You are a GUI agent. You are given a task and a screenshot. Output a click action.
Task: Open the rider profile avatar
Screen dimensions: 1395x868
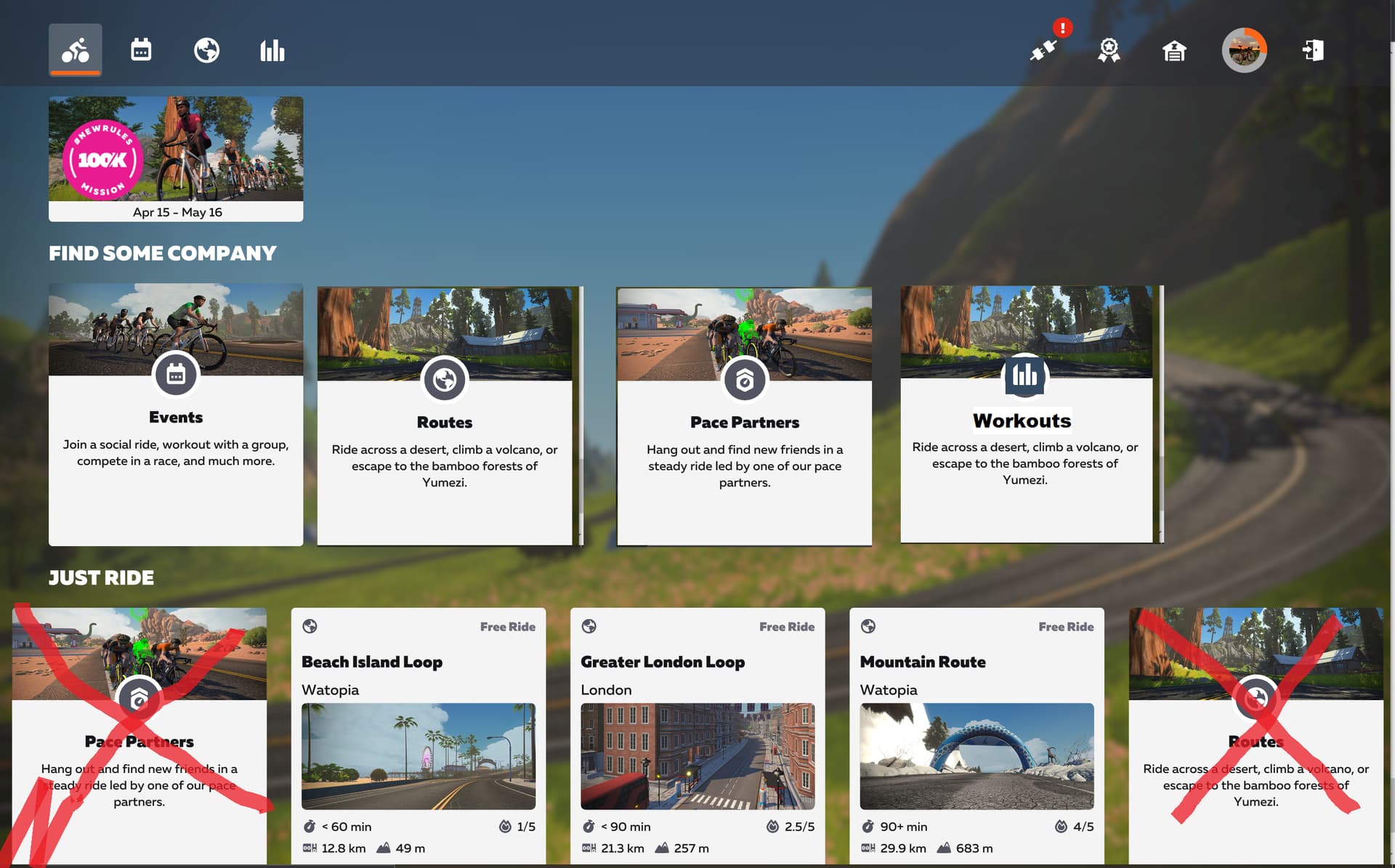tap(1245, 50)
